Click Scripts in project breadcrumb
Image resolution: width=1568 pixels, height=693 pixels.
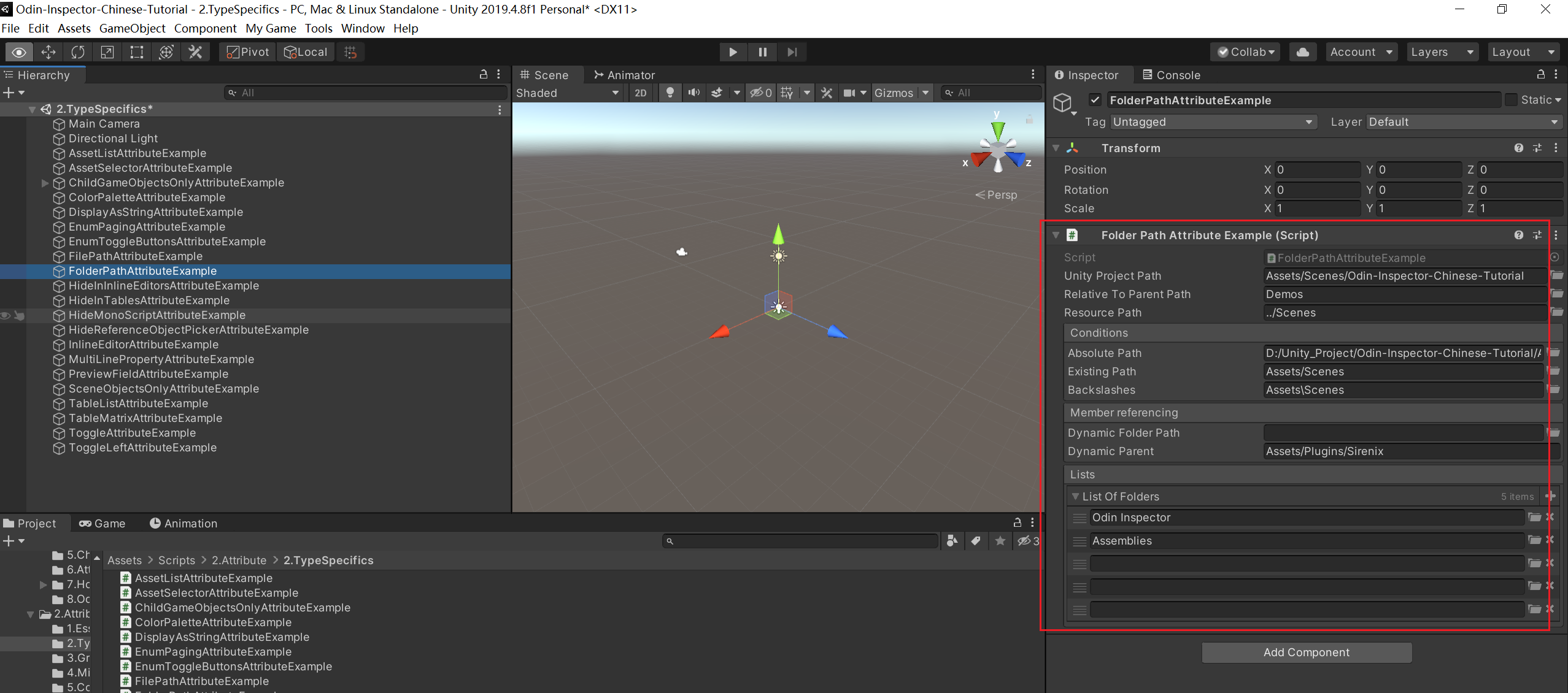(x=177, y=560)
